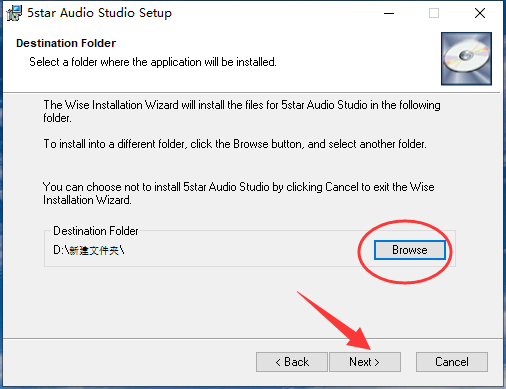
Task: Click the CD disc image in header
Action: coord(466,59)
